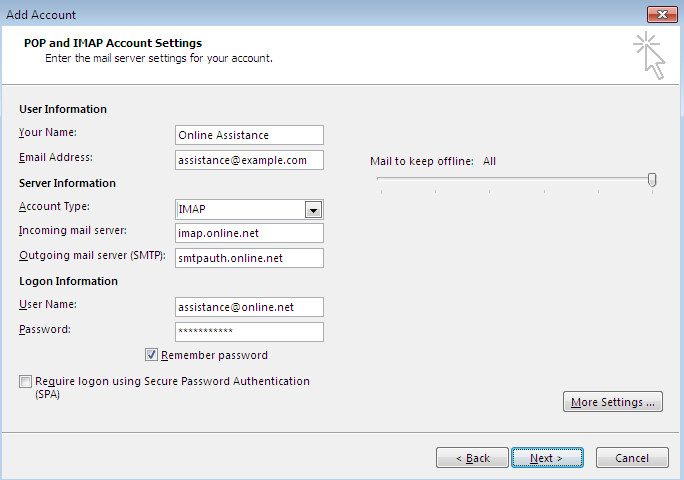This screenshot has width=684, height=480.
Task: Click the left end of the offline mail slider track
Action: 379,180
